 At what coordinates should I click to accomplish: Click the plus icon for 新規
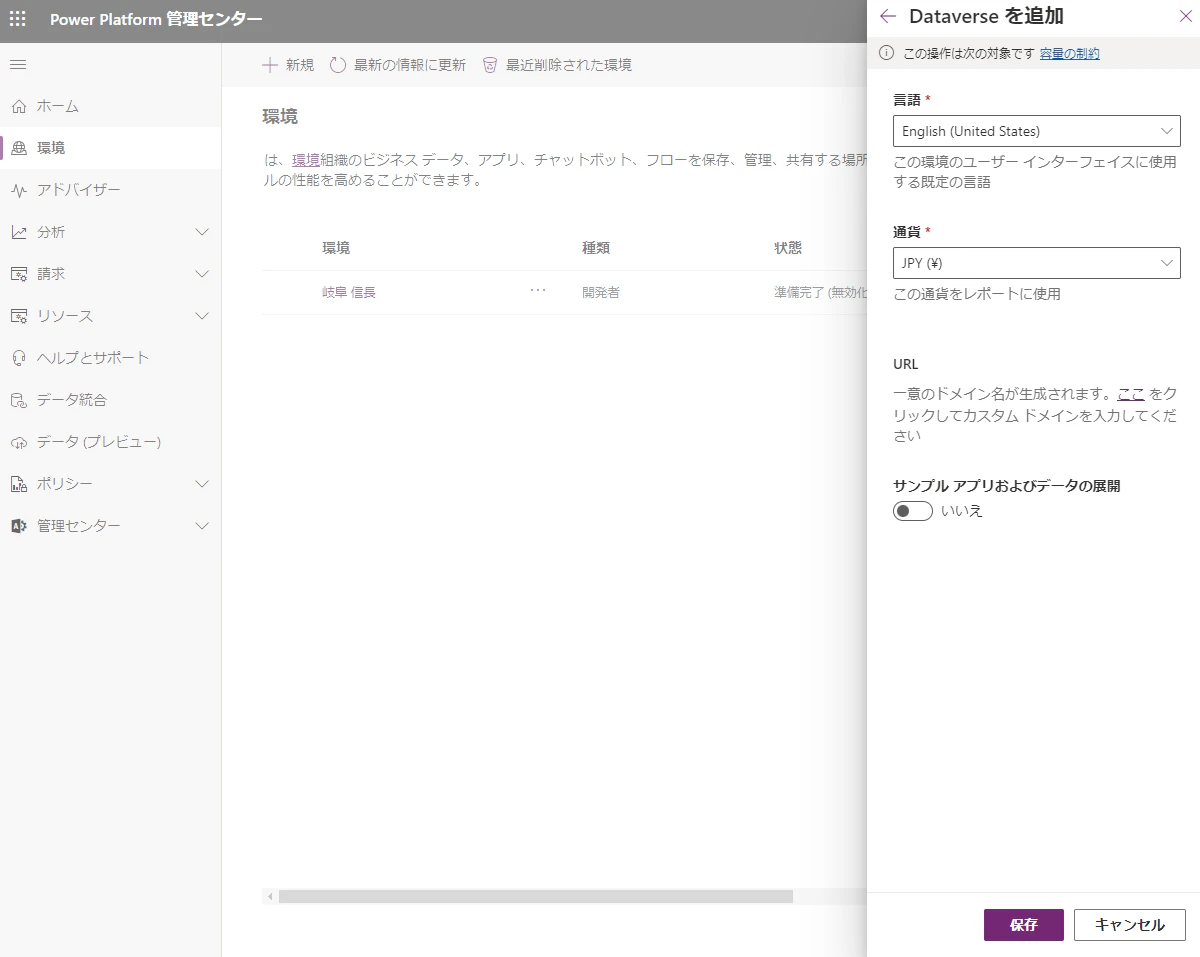point(269,65)
